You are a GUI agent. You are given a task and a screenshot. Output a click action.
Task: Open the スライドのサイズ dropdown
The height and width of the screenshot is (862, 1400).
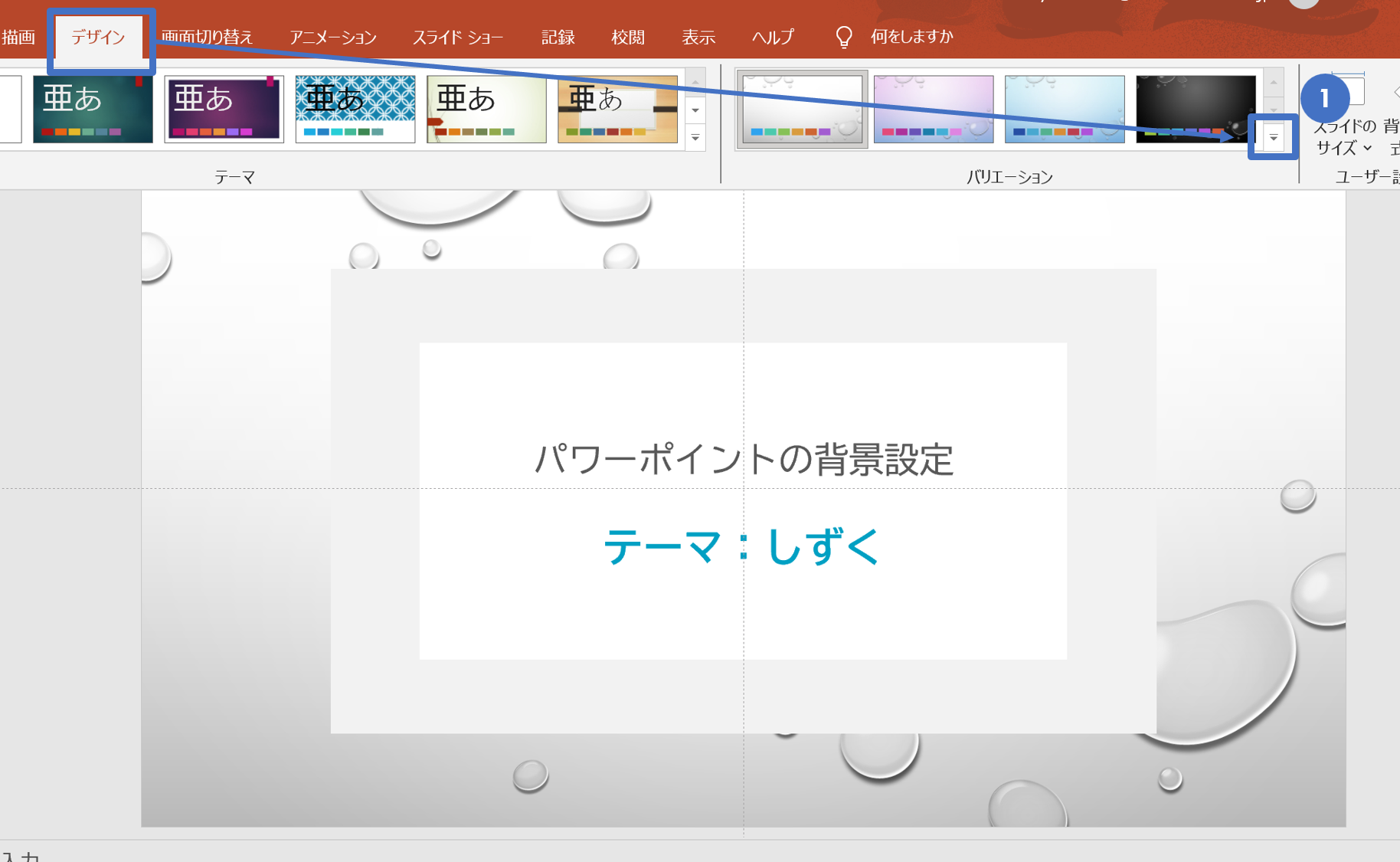(1344, 136)
